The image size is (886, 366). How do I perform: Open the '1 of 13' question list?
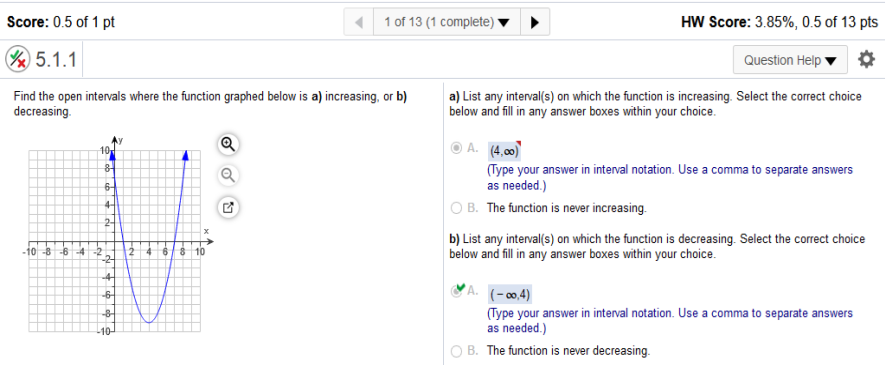pyautogui.click(x=446, y=22)
